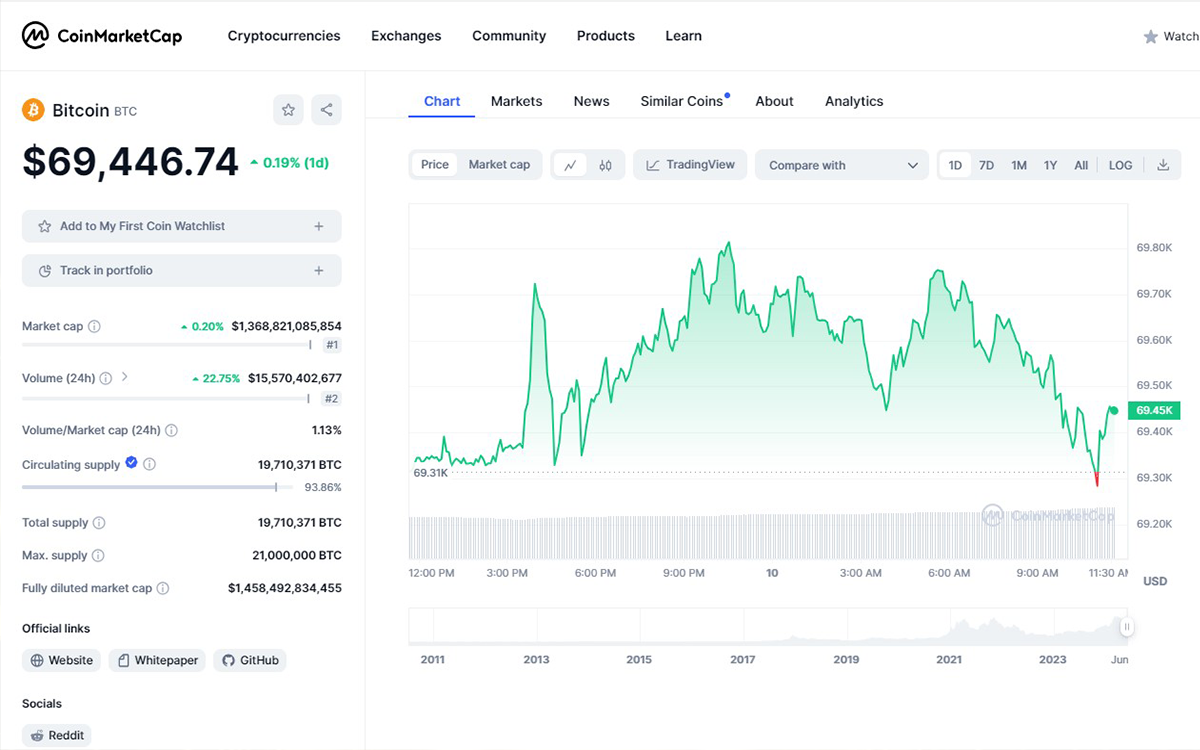Set chart range to All
The image size is (1200, 750).
pos(1081,165)
